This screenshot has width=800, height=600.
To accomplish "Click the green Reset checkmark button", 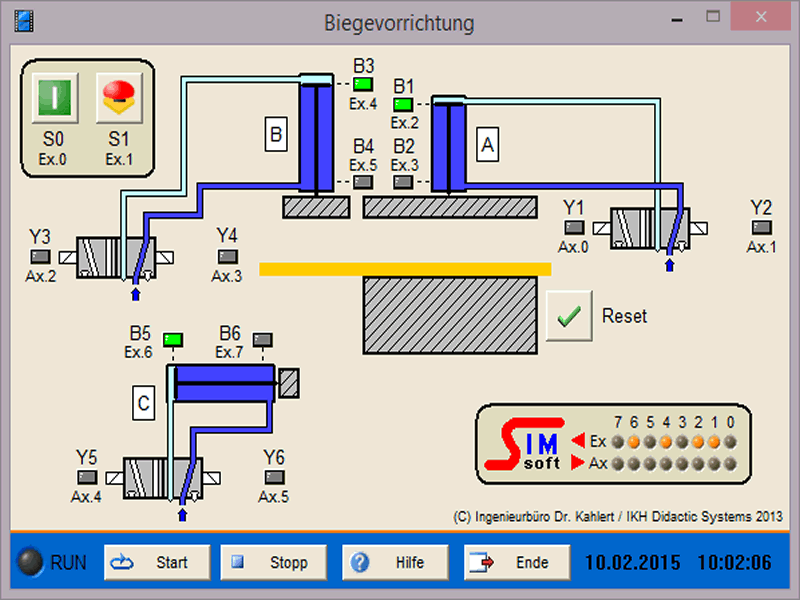I will tap(570, 316).
